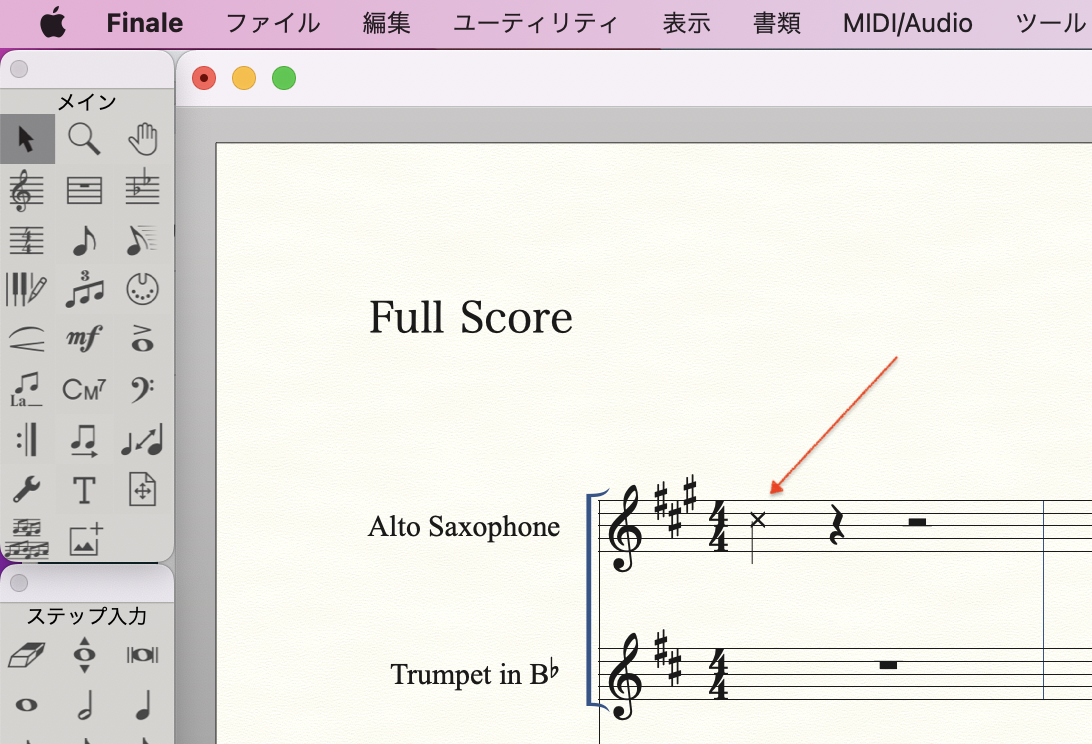Image resolution: width=1092 pixels, height=744 pixels.
Task: Select the Articulation tool
Action: 143,339
